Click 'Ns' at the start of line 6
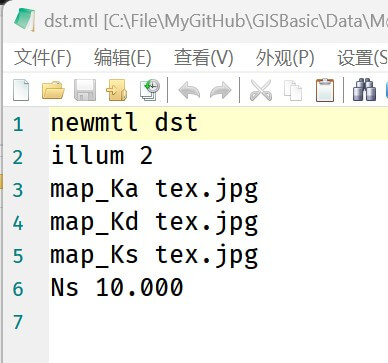Image resolution: width=388 pixels, height=363 pixels. pyautogui.click(x=65, y=287)
